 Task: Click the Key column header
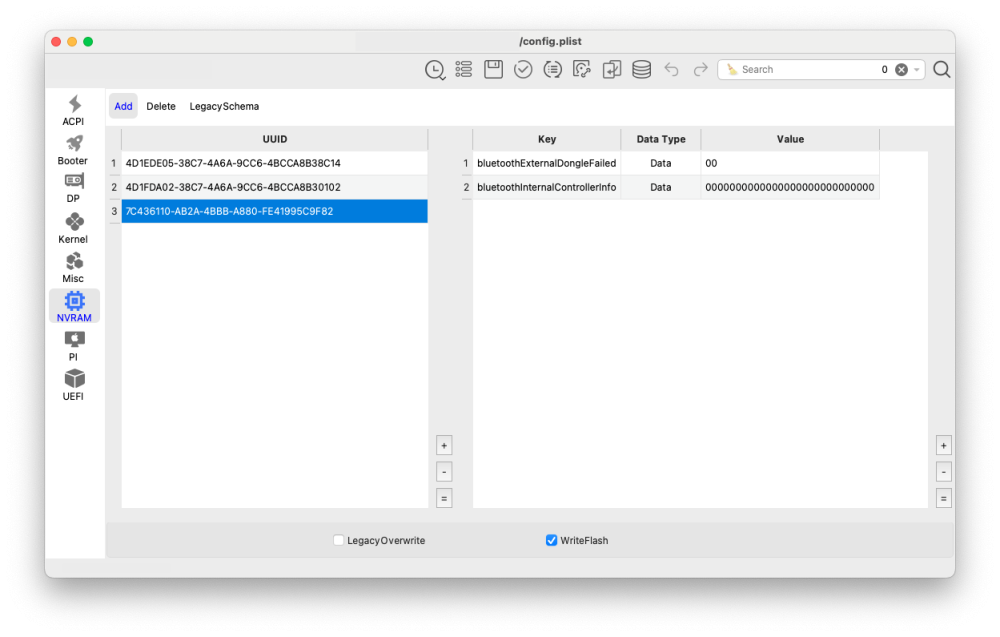tap(547, 139)
